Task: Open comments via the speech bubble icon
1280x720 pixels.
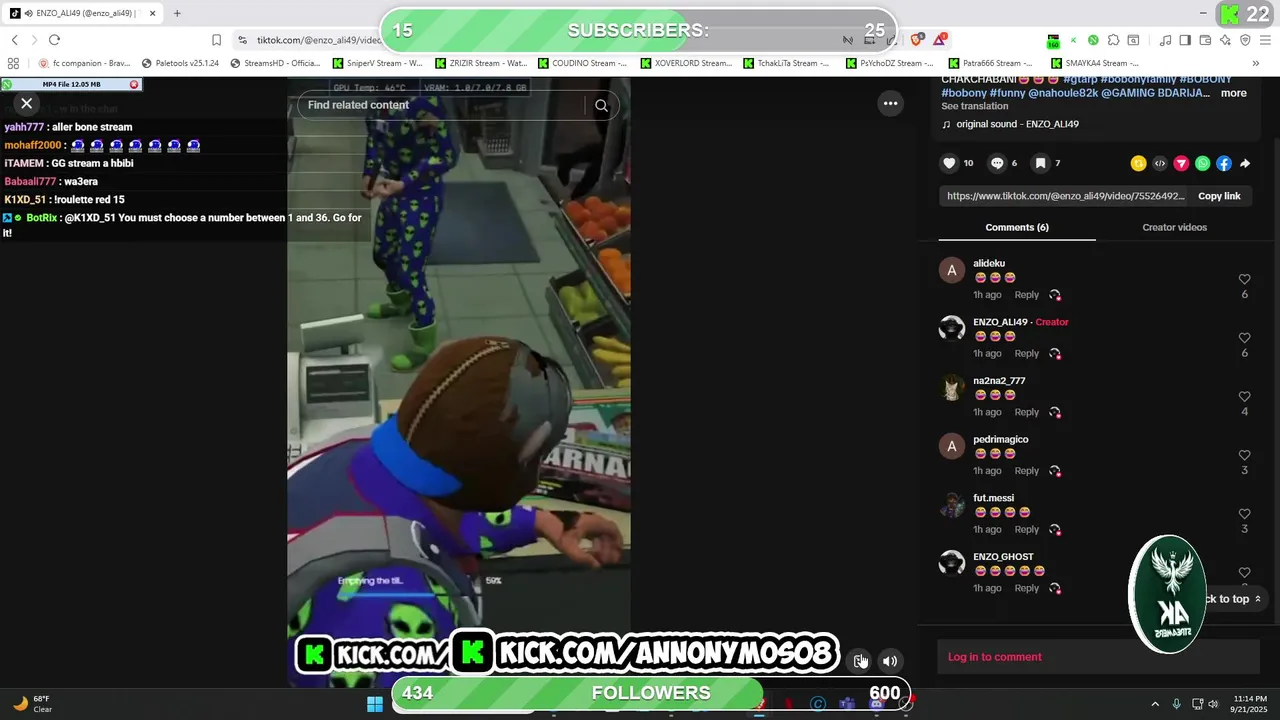Action: 997,163
